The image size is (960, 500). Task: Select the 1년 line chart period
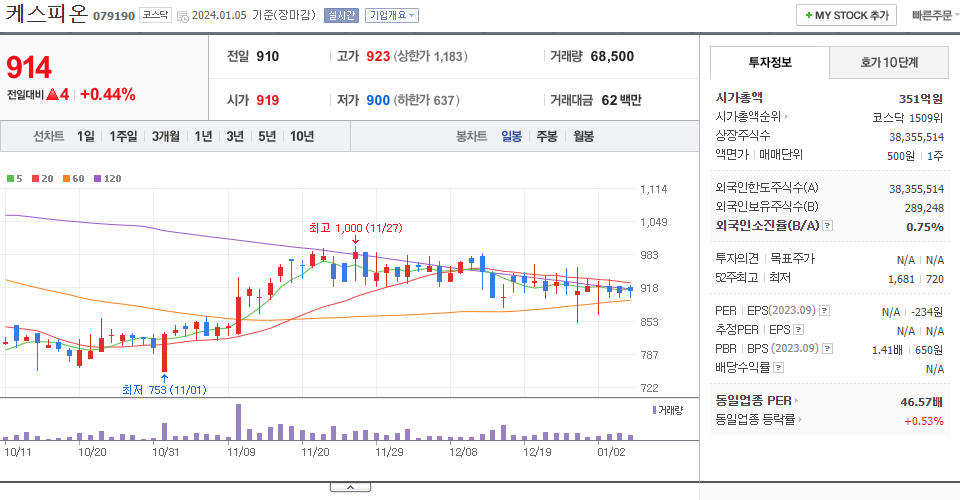[203, 136]
